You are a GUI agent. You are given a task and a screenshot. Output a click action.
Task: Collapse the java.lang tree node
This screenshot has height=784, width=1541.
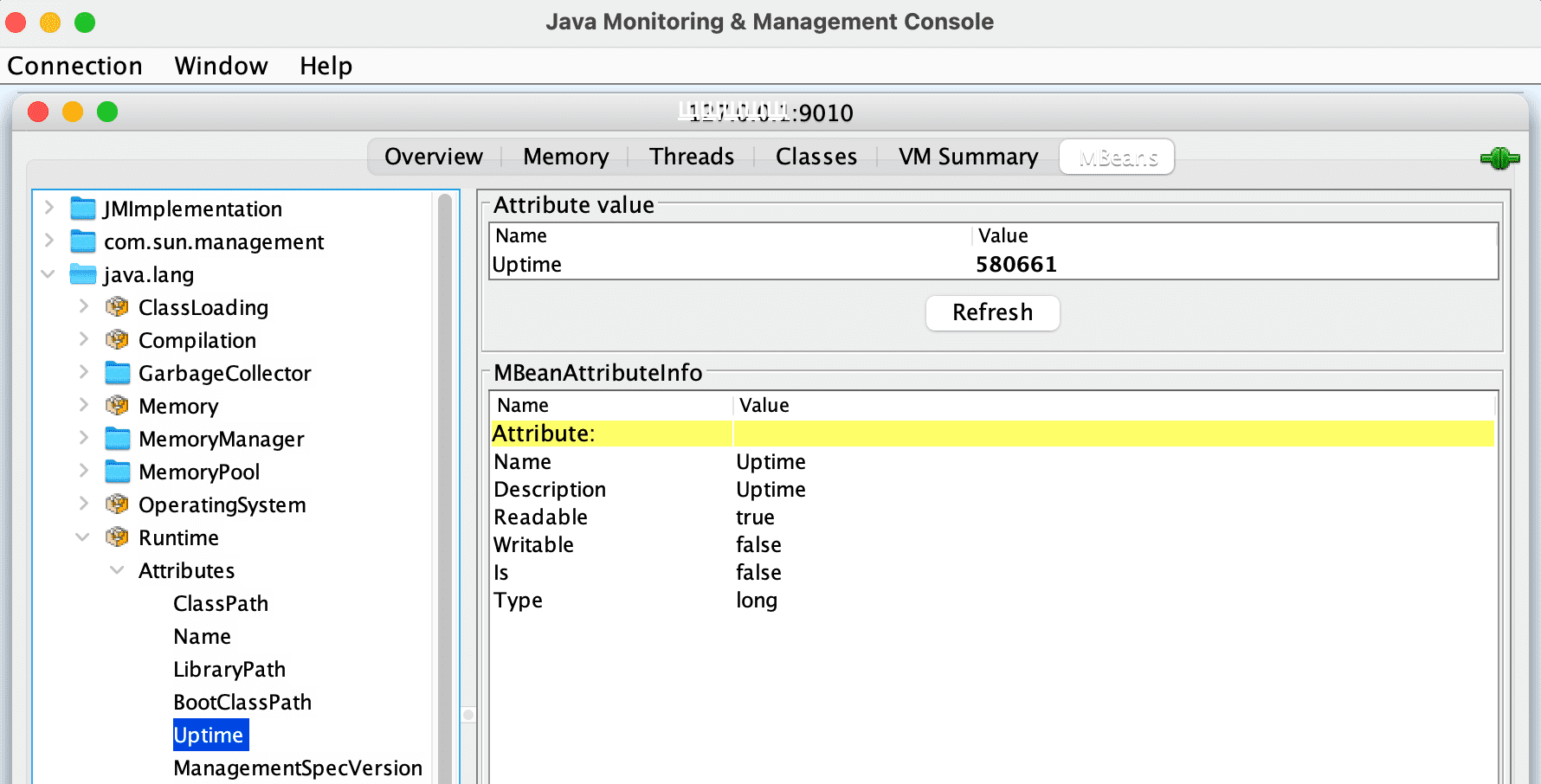48,274
